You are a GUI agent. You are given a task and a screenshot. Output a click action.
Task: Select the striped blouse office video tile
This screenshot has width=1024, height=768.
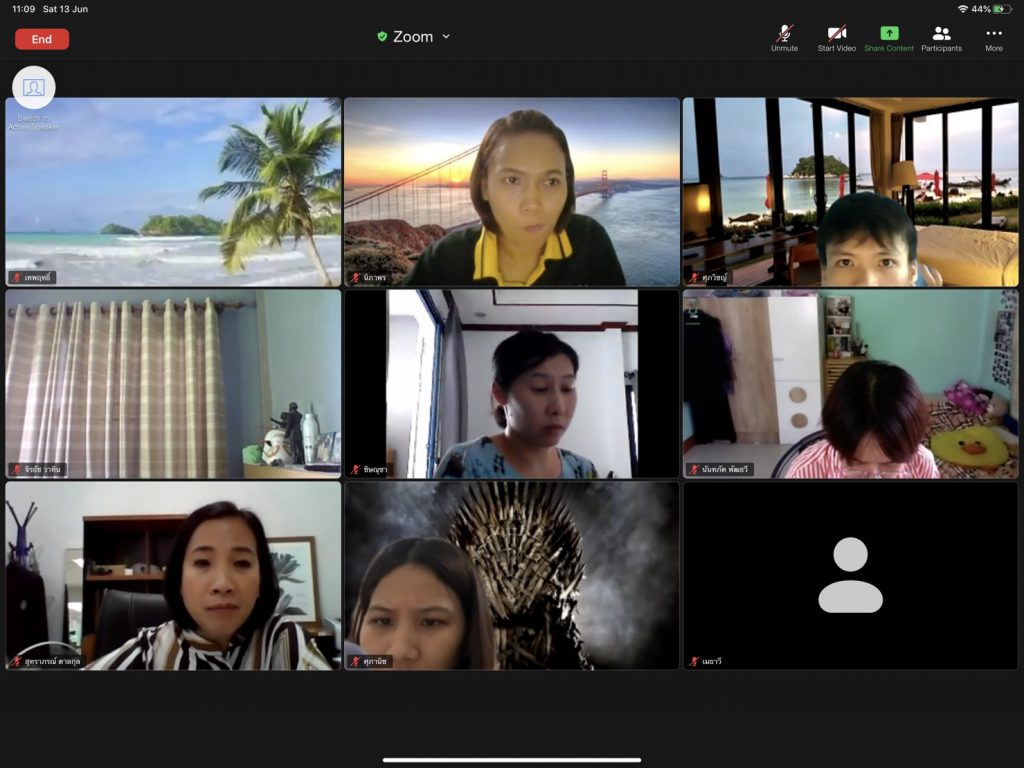[x=173, y=576]
